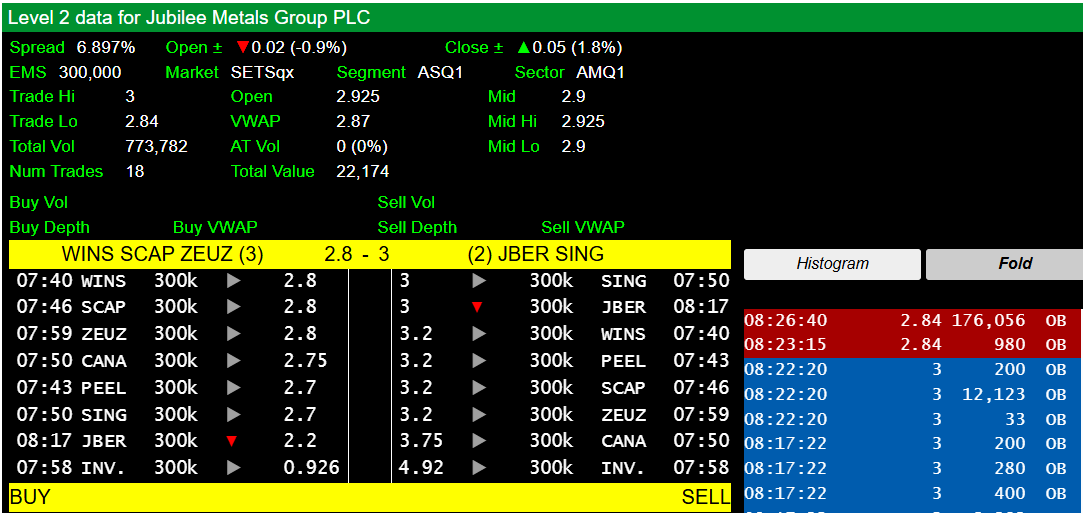
Task: Click the INV. offer price 4.92
Action: [x=421, y=467]
